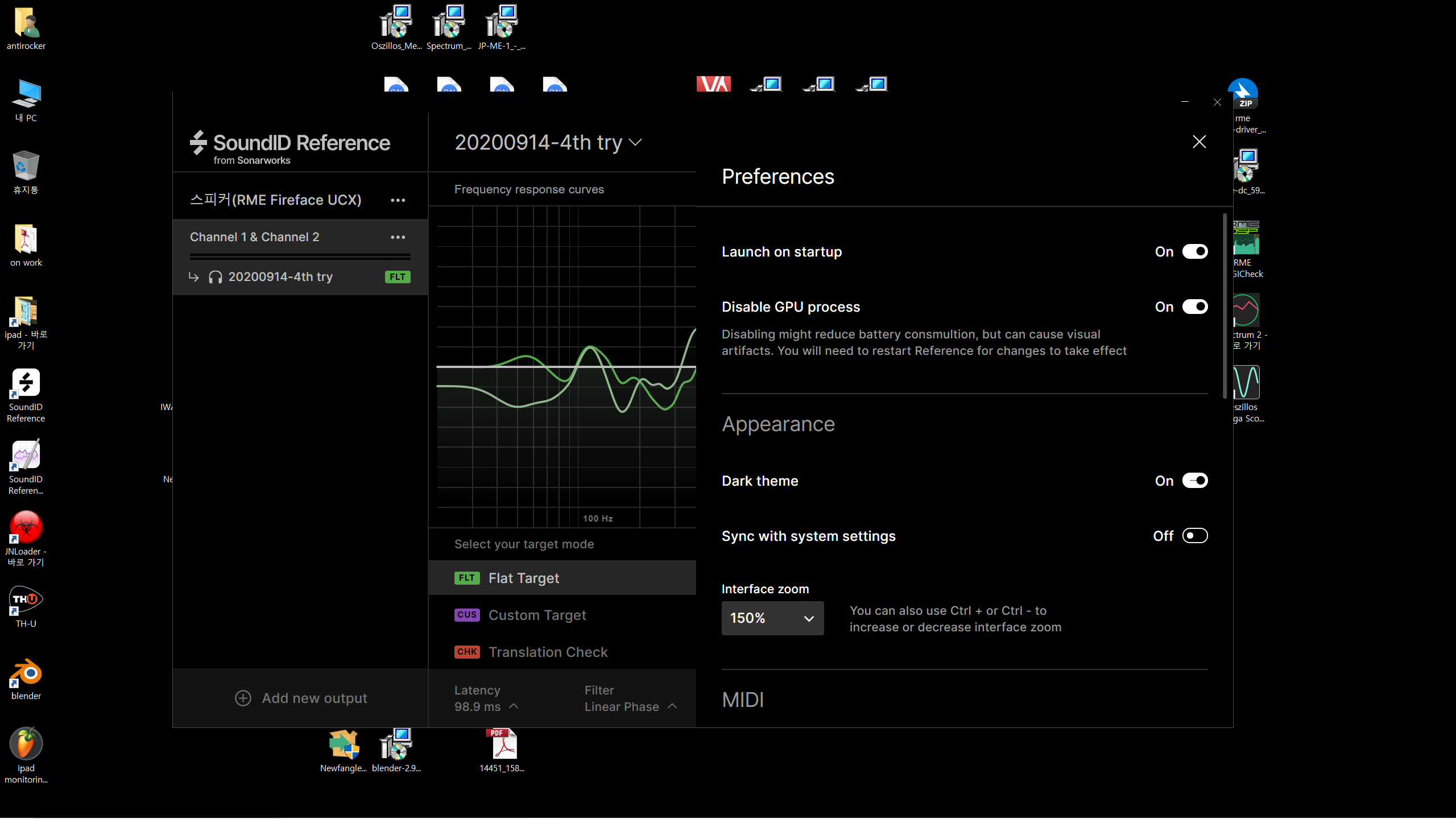1456x819 pixels.
Task: Toggle Launch on startup switch
Action: coord(1195,251)
